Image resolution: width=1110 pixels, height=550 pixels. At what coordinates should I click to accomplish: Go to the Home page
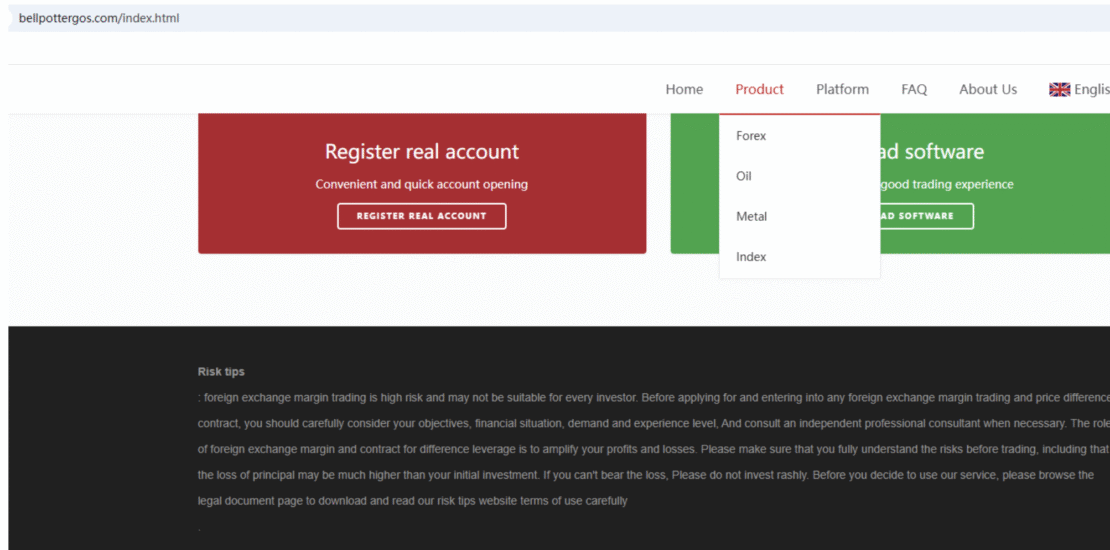point(684,89)
